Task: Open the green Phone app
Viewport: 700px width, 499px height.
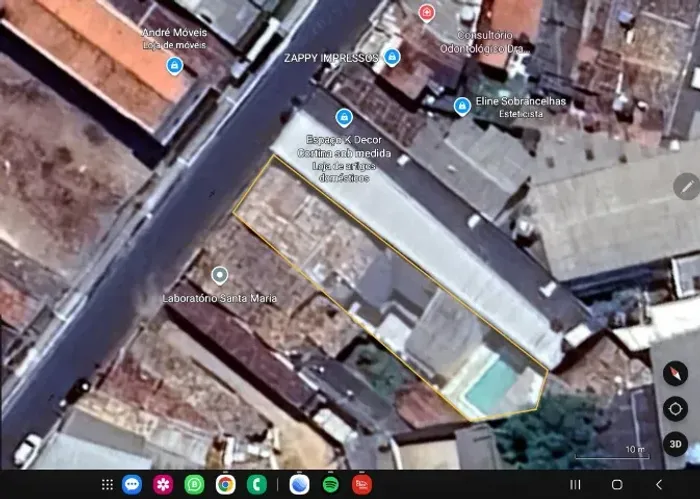Action: [x=257, y=484]
